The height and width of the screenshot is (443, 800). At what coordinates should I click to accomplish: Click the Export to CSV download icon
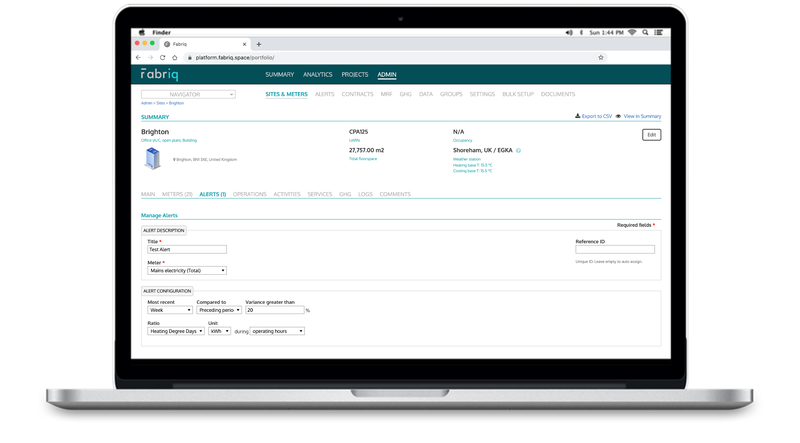578,116
